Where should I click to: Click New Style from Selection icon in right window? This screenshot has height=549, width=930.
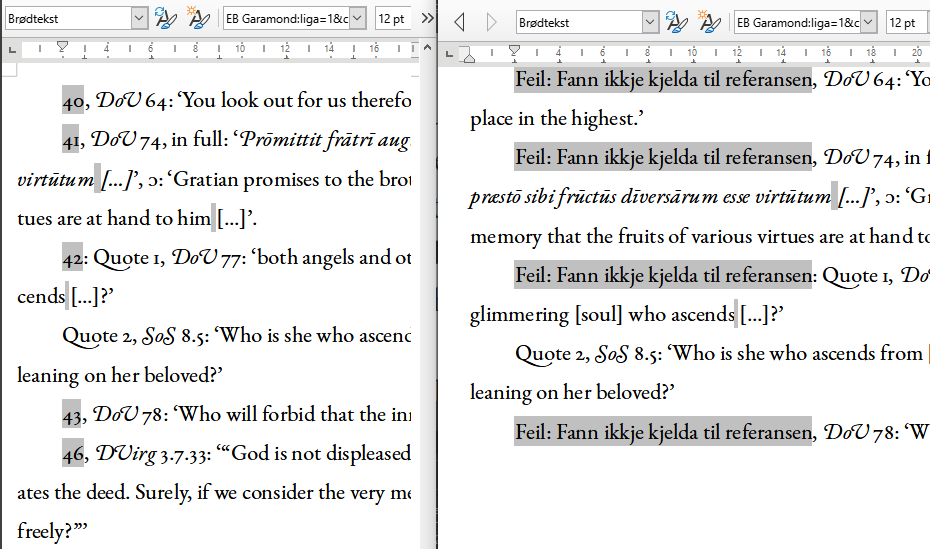709,22
